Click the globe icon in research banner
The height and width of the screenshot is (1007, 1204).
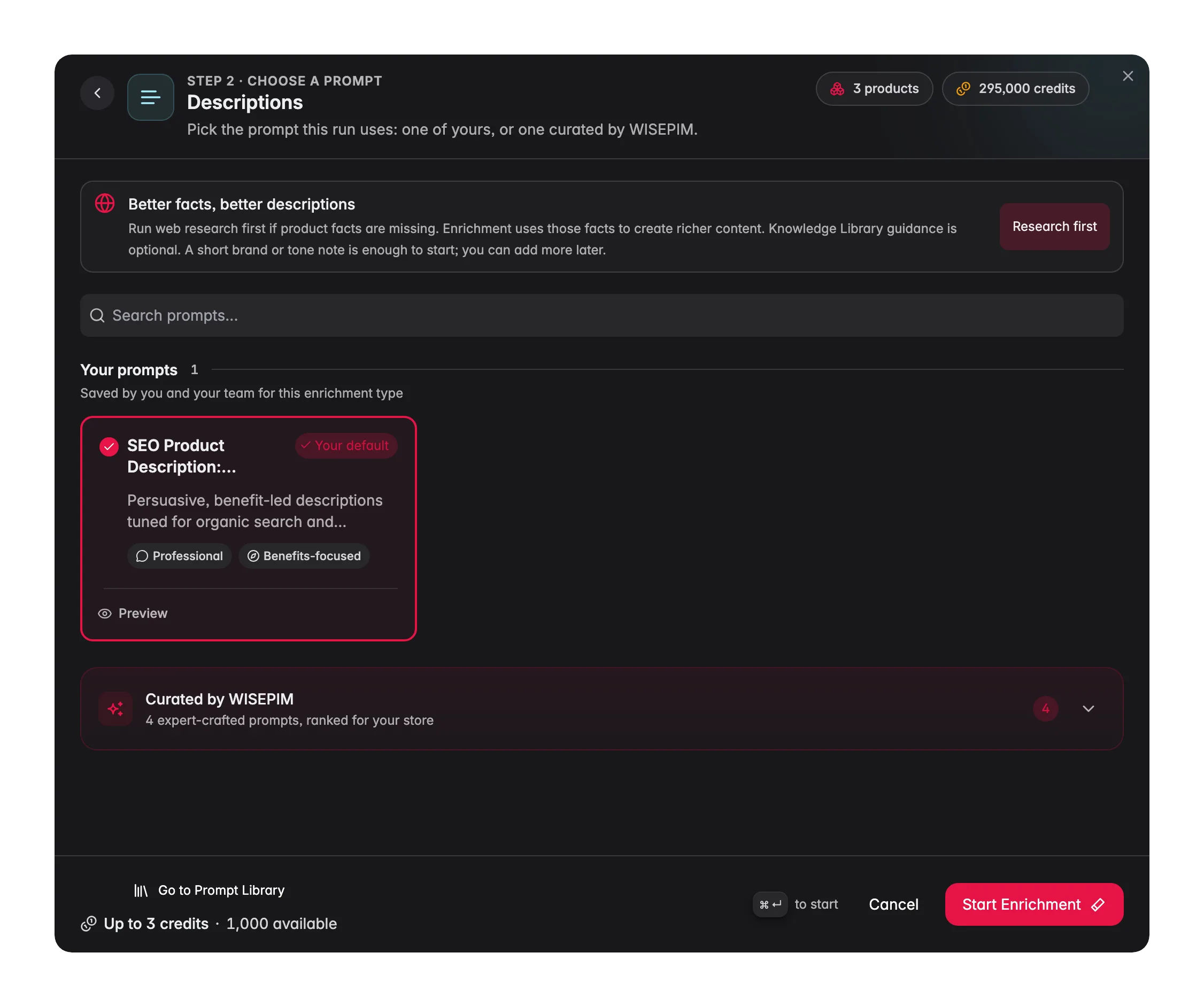(105, 203)
